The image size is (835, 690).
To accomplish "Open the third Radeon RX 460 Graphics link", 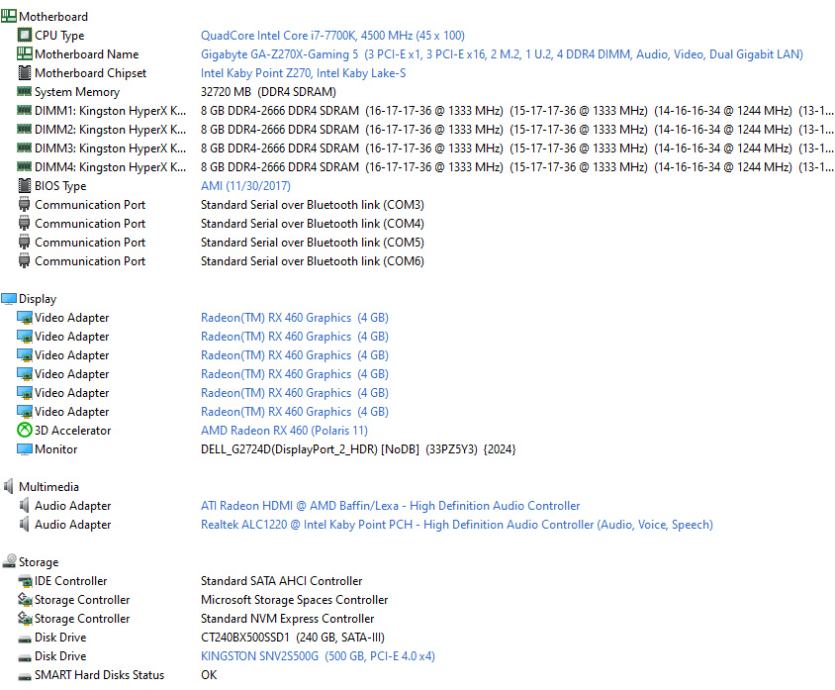I will tap(294, 355).
